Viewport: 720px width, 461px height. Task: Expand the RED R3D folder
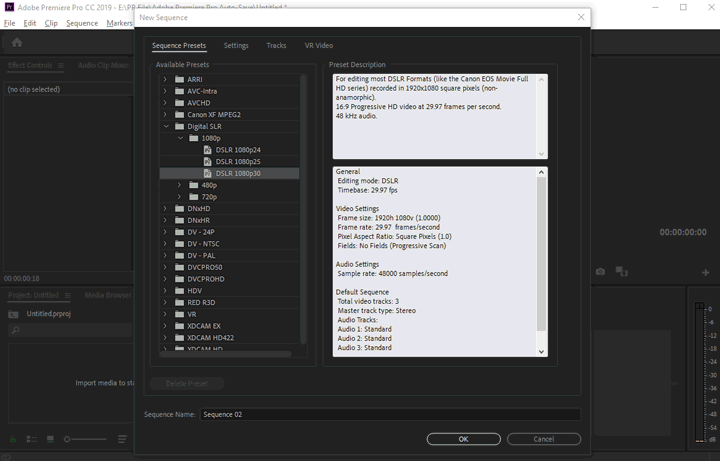(165, 303)
